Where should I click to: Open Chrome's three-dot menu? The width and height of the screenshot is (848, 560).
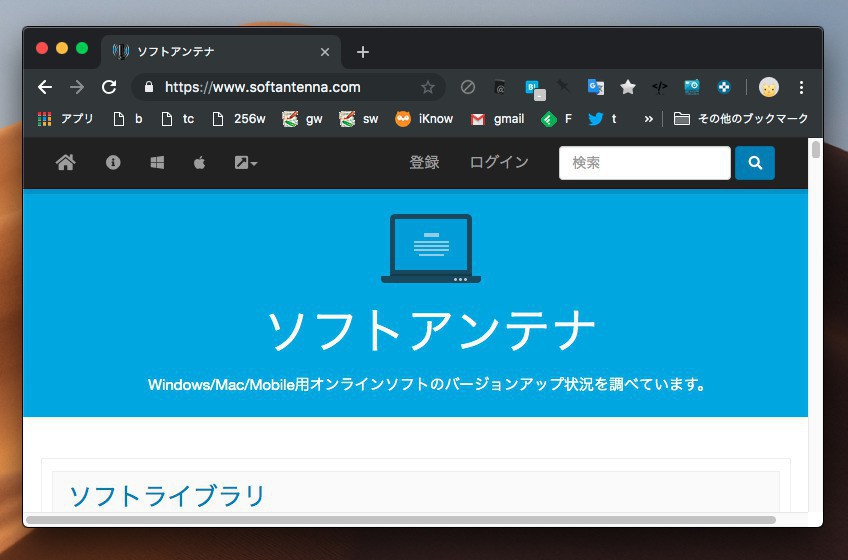click(x=801, y=87)
